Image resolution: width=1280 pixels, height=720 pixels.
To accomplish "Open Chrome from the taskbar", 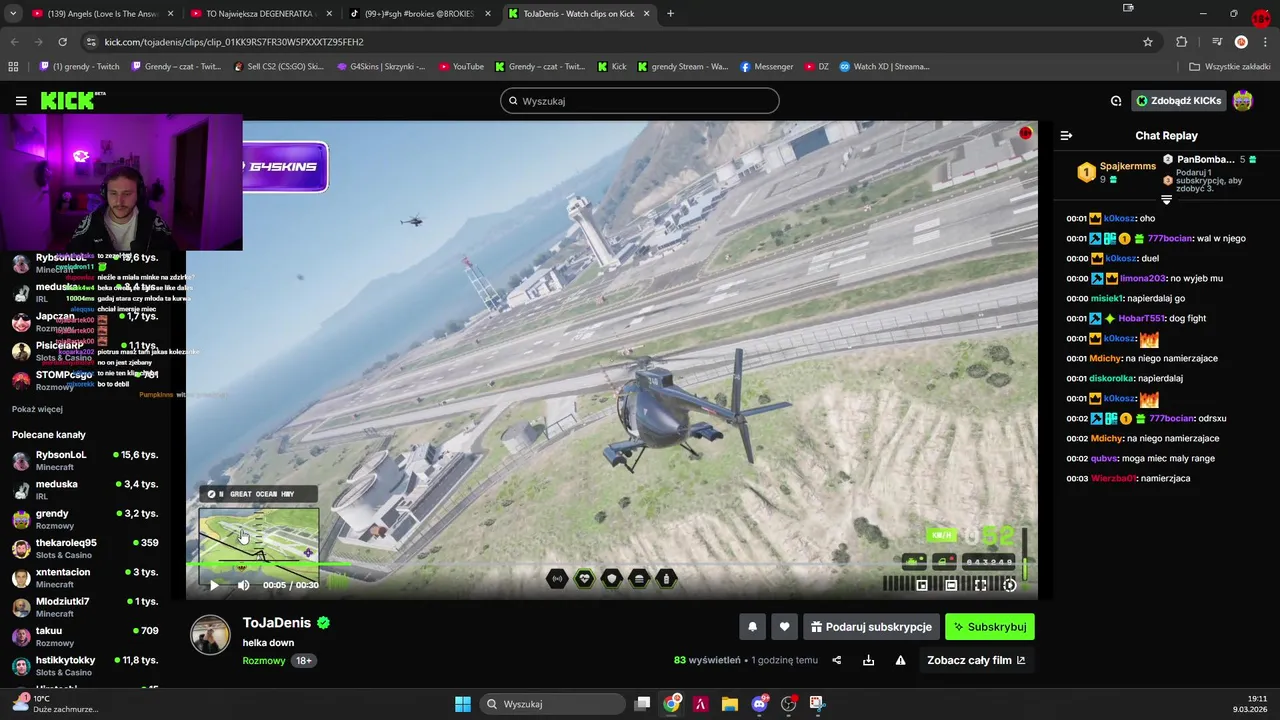I will (672, 704).
